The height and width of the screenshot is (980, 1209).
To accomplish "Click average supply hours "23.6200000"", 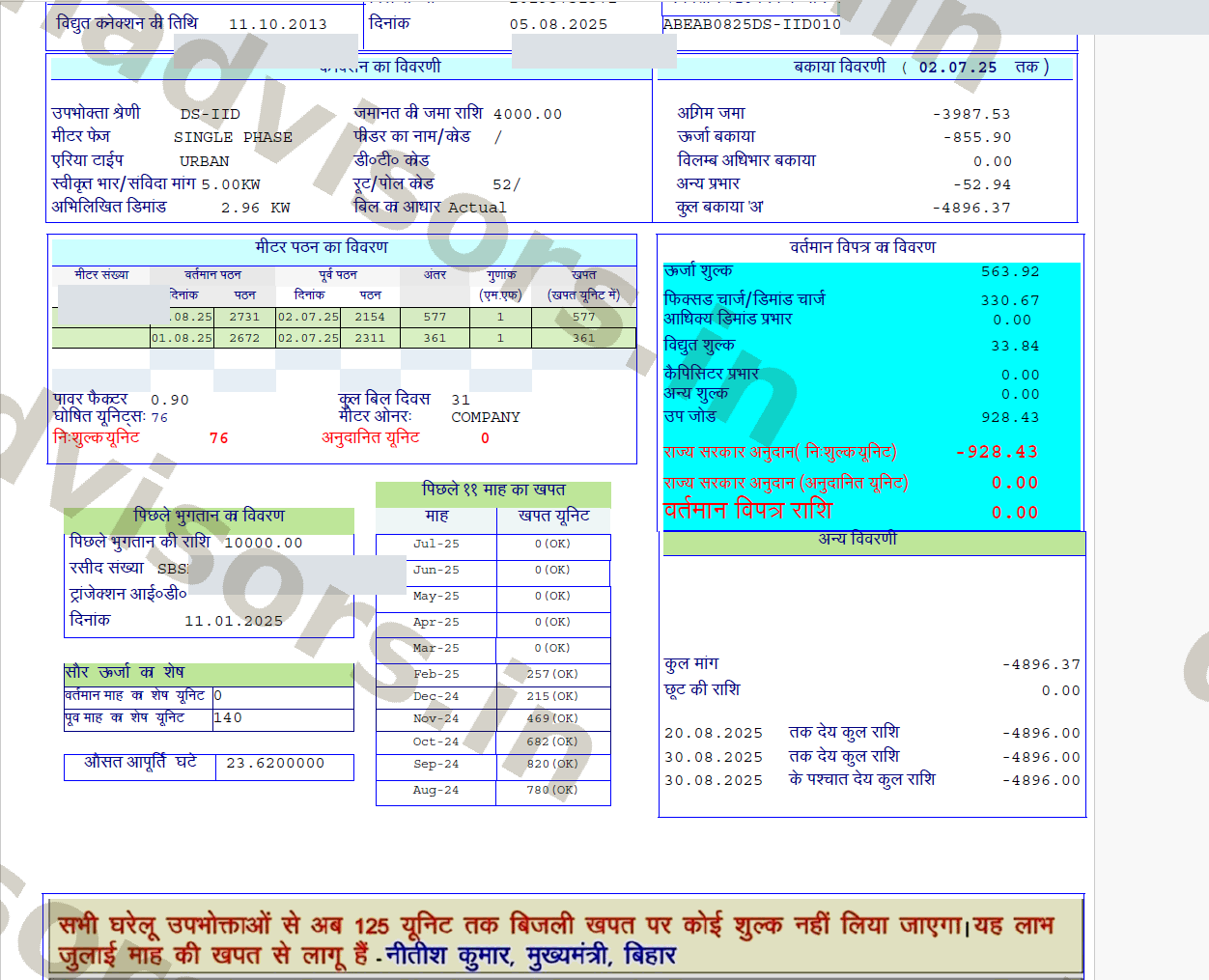I will (275, 764).
